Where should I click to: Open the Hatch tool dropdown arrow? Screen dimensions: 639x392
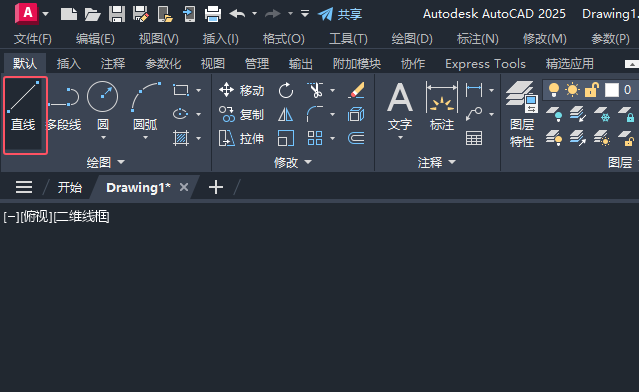[198, 139]
